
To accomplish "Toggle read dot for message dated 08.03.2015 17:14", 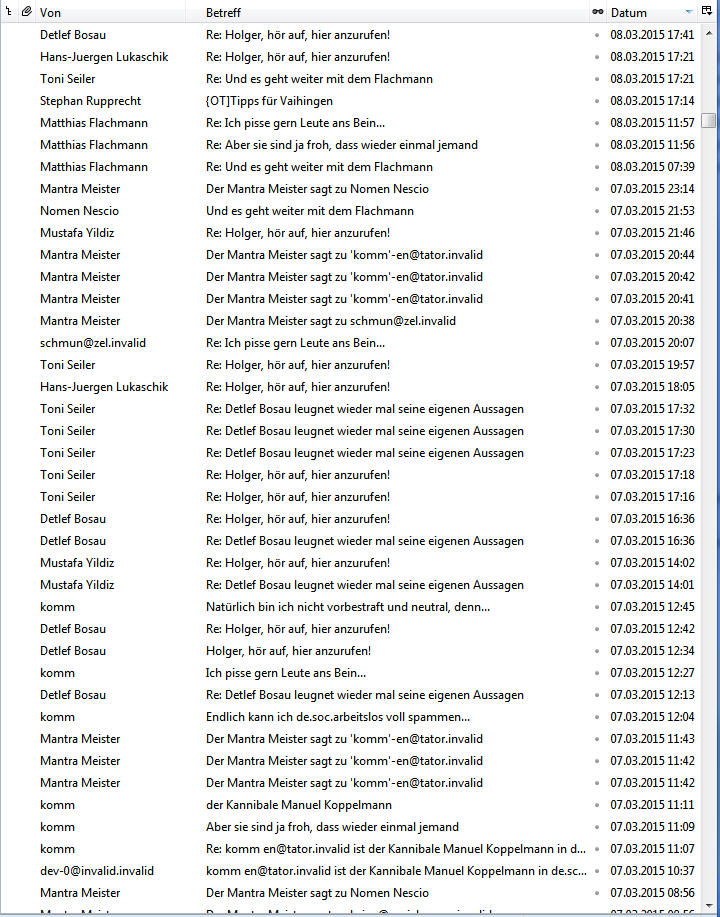I will (x=597, y=101).
